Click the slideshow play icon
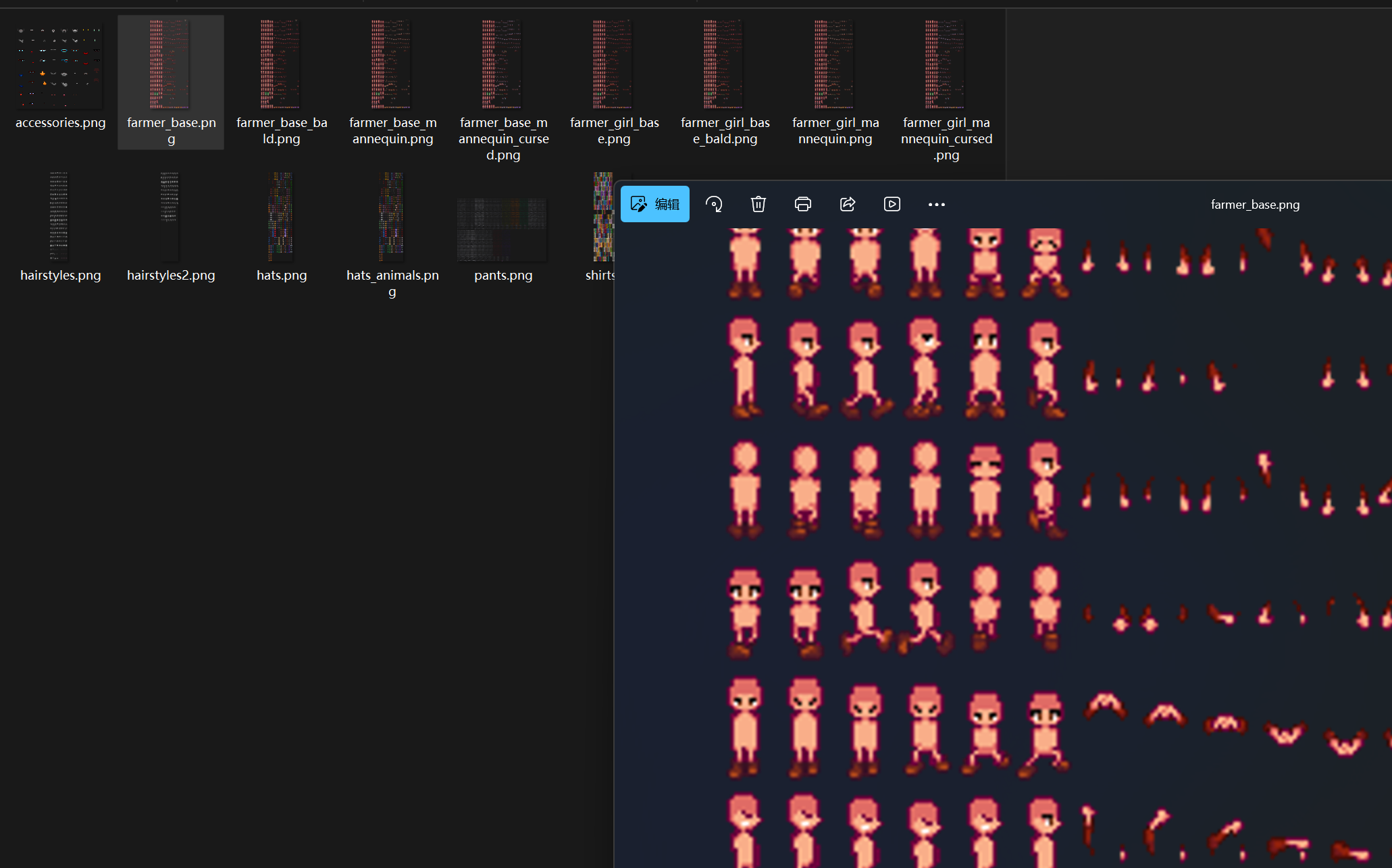 [892, 204]
